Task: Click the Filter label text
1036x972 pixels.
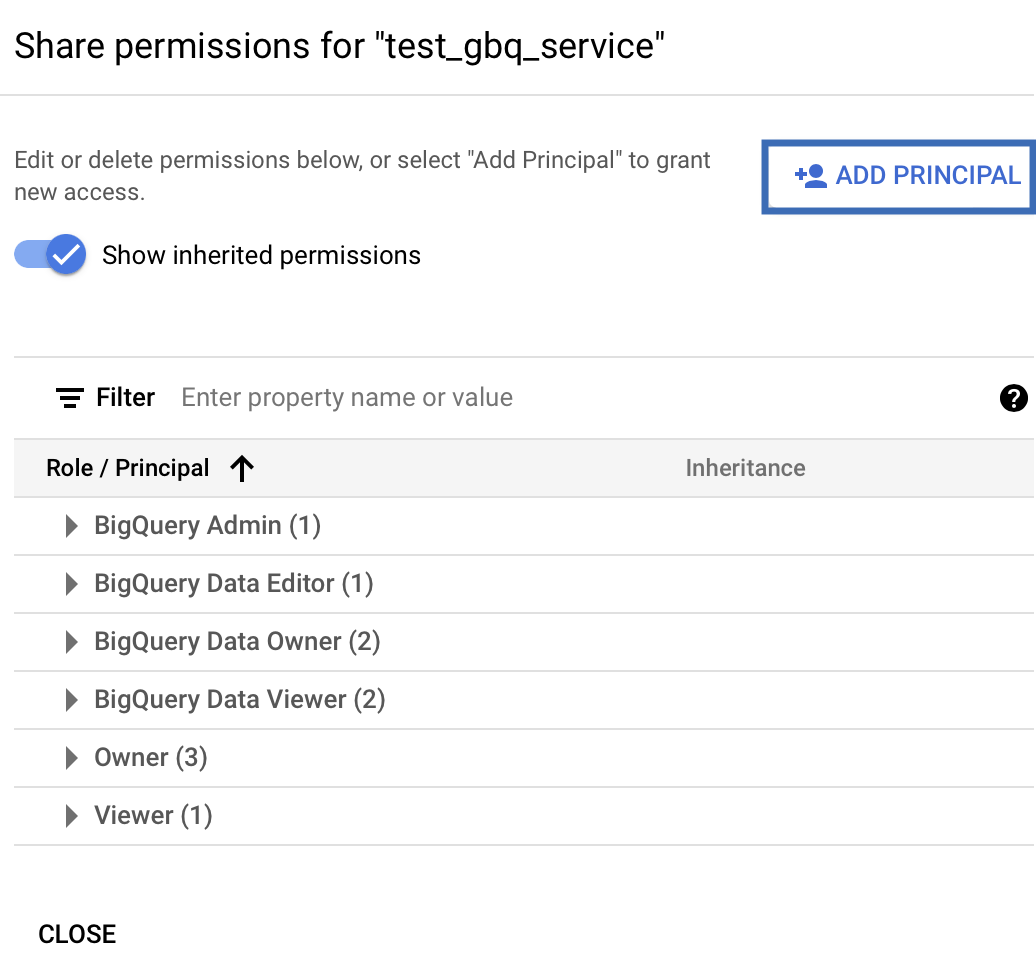Action: (x=126, y=398)
